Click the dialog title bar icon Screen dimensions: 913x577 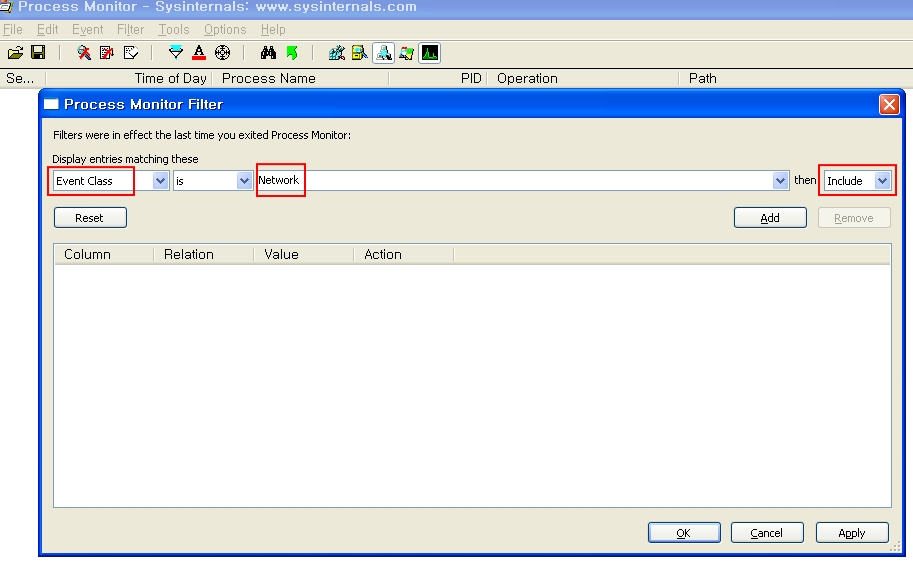click(52, 104)
